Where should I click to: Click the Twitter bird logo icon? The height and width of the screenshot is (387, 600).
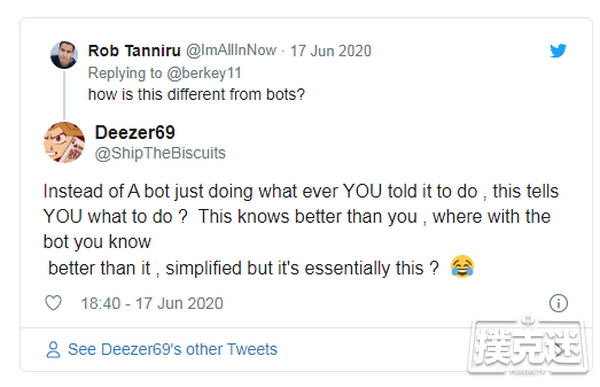point(558,51)
